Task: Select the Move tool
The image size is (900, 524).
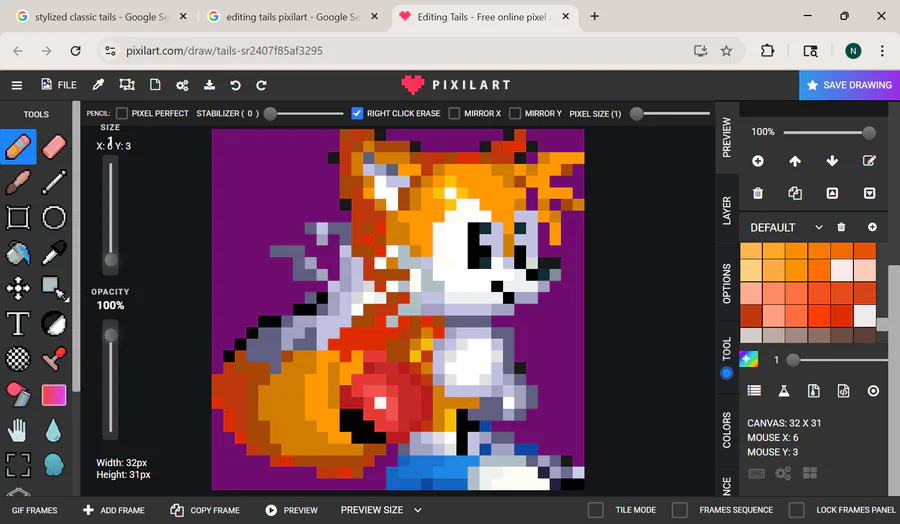Action: click(x=18, y=288)
